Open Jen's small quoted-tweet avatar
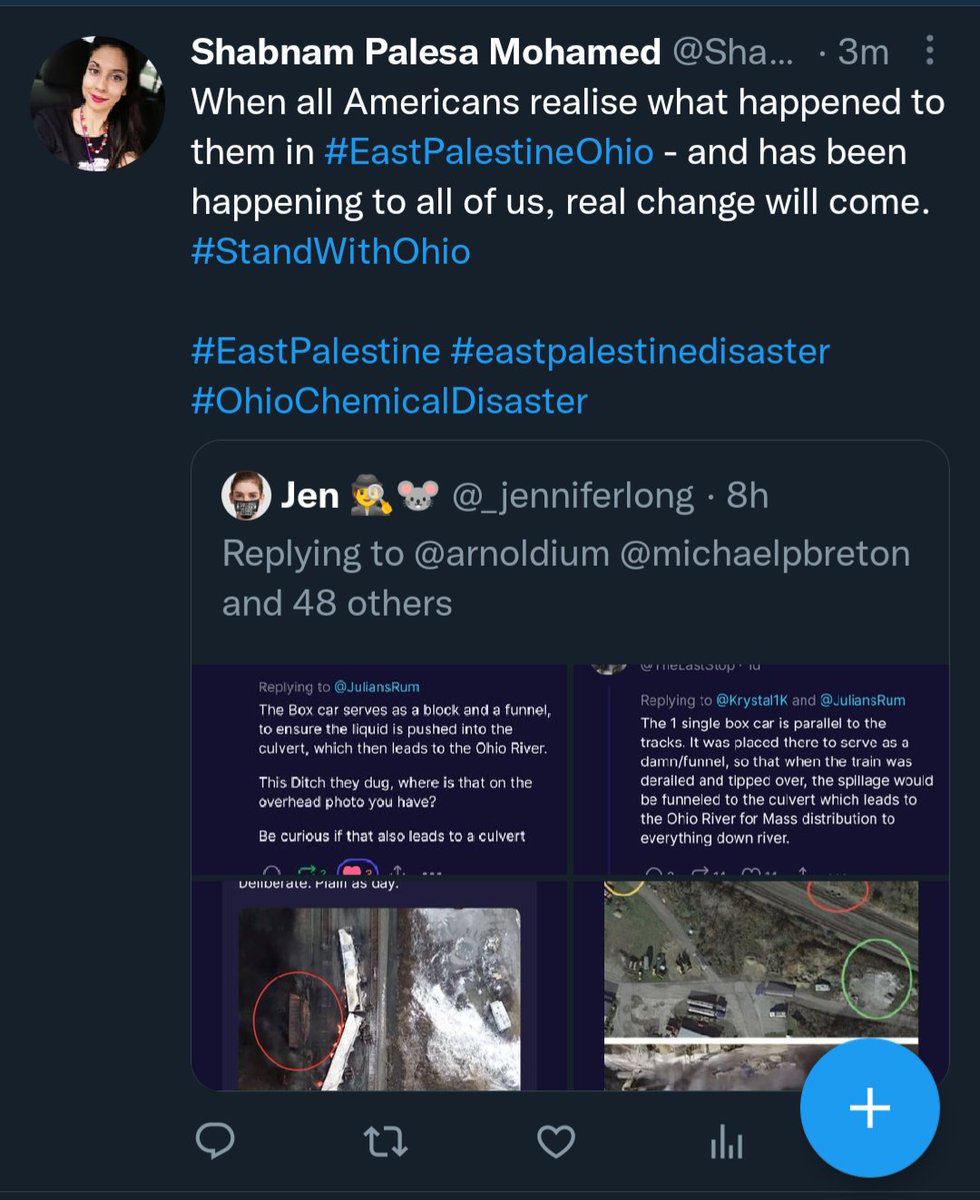The width and height of the screenshot is (980, 1200). click(245, 496)
